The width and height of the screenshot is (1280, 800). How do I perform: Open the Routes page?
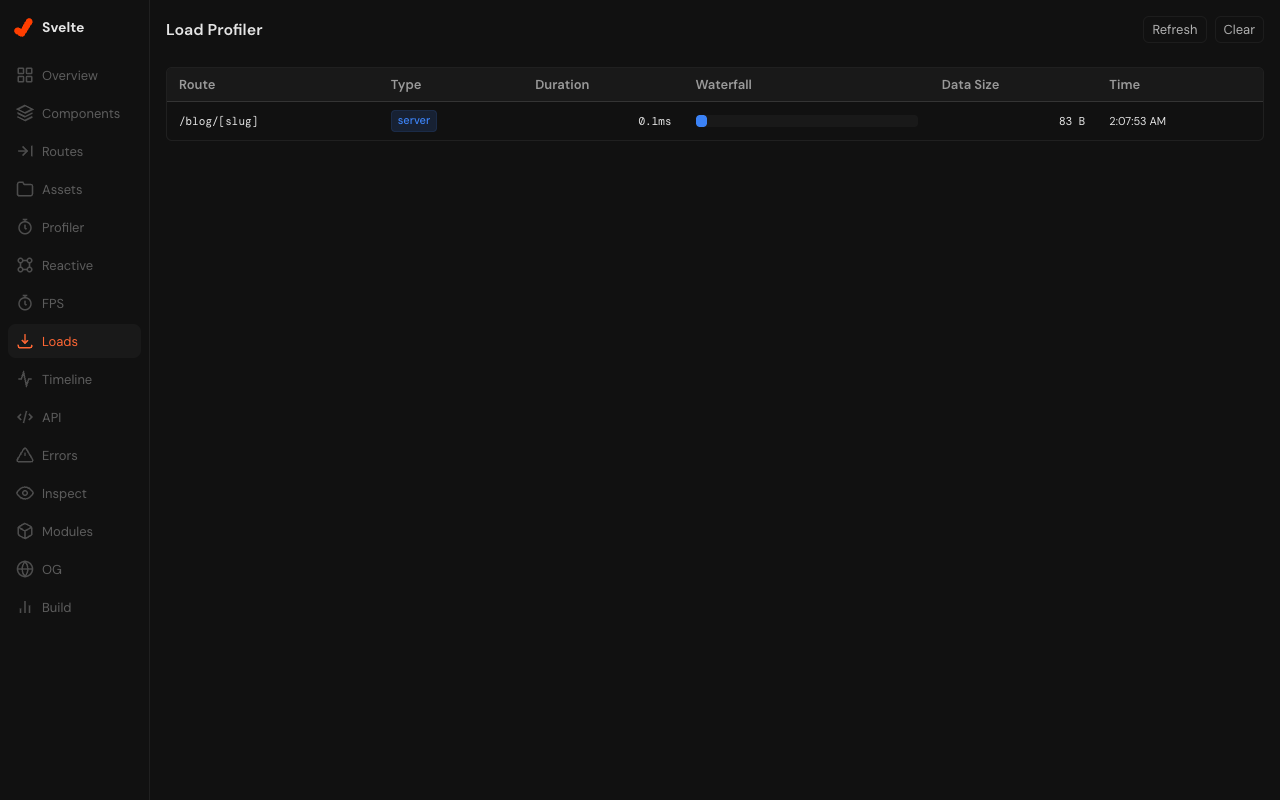pos(74,151)
